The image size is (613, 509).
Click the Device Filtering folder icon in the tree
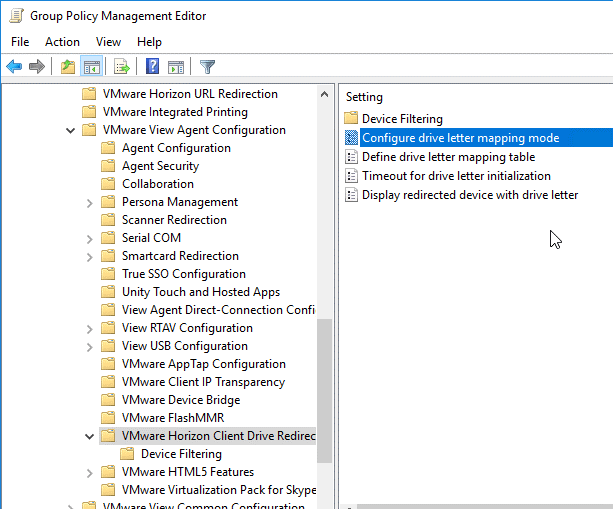point(127,453)
